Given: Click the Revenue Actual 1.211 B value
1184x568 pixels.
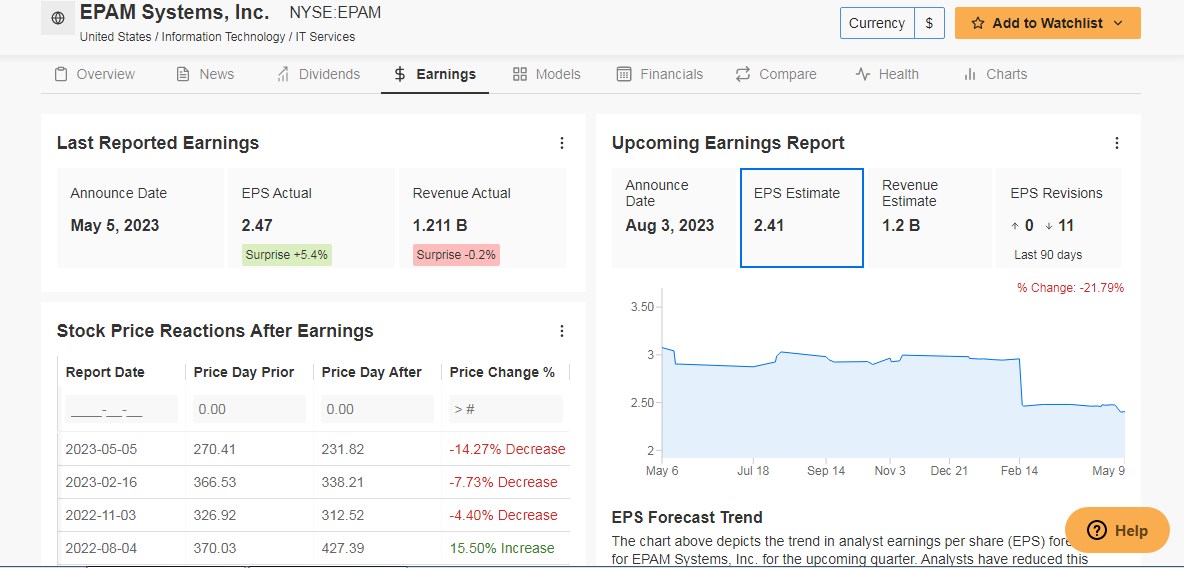Looking at the screenshot, I should coord(439,225).
